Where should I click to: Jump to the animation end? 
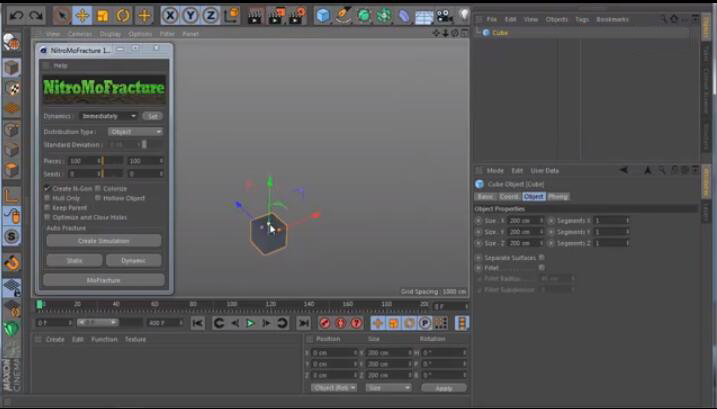303,323
